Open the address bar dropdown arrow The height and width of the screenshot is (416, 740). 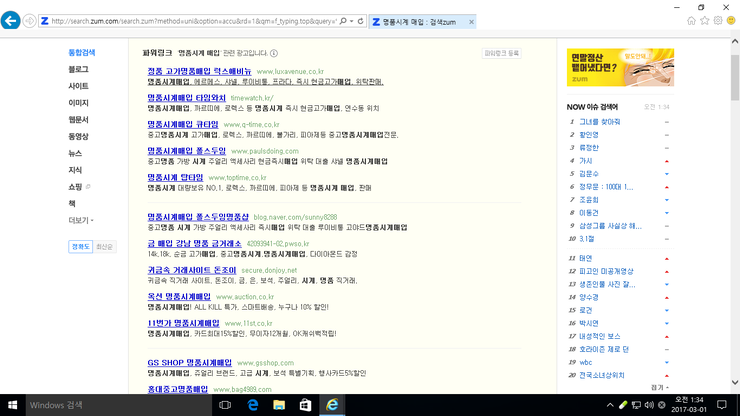pyautogui.click(x=352, y=21)
